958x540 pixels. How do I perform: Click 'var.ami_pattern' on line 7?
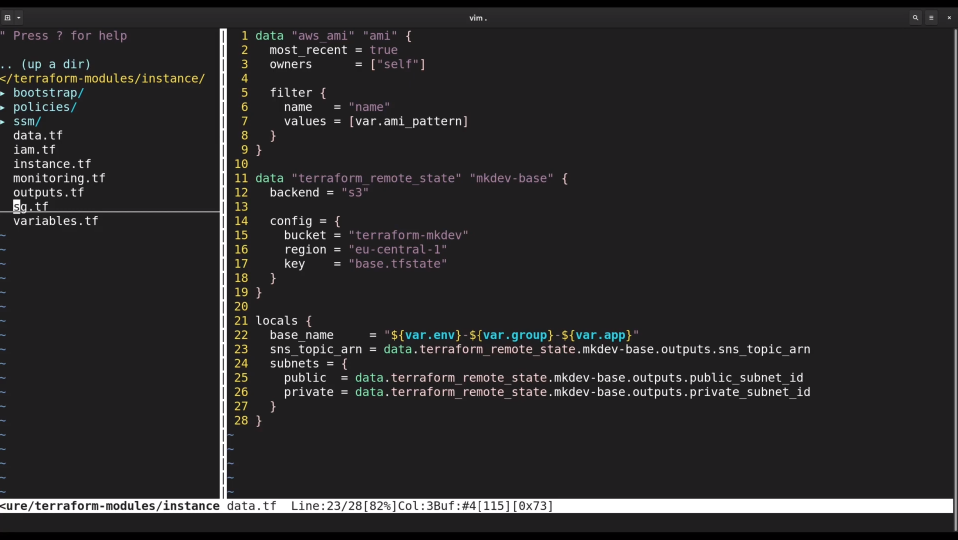408,122
